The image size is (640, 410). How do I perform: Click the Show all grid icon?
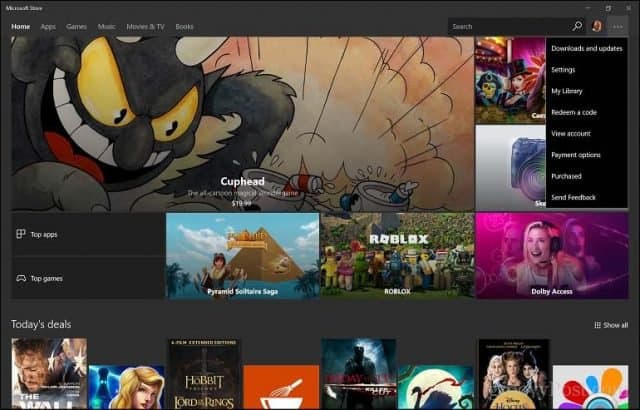point(597,325)
